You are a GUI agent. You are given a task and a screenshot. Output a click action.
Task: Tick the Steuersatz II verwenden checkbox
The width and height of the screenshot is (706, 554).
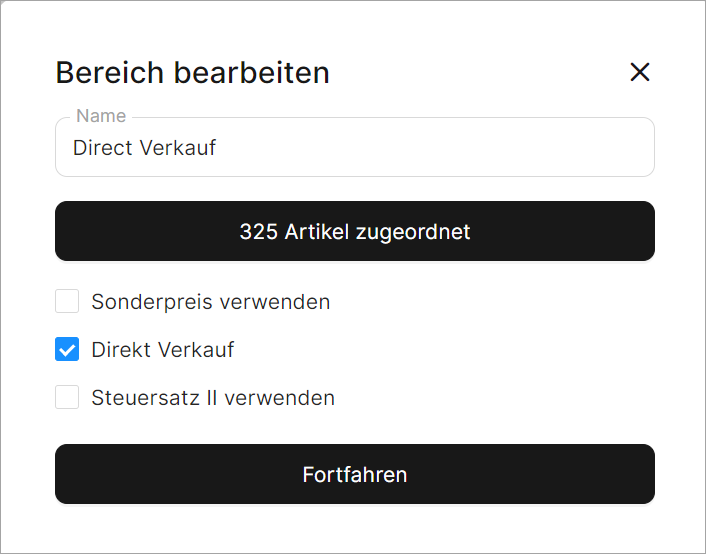(x=67, y=398)
